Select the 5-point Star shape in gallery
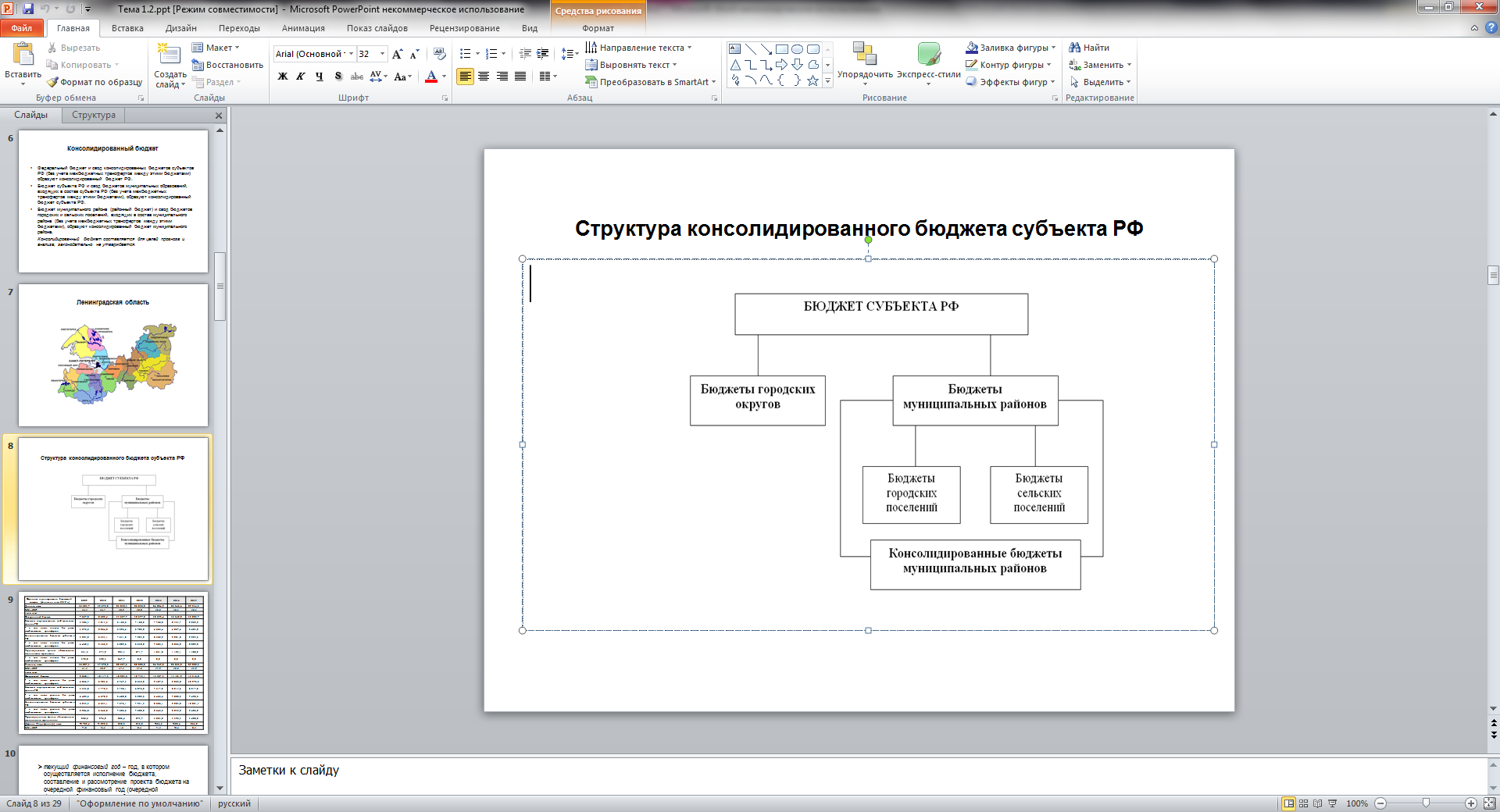This screenshot has height=812, width=1500. (813, 80)
